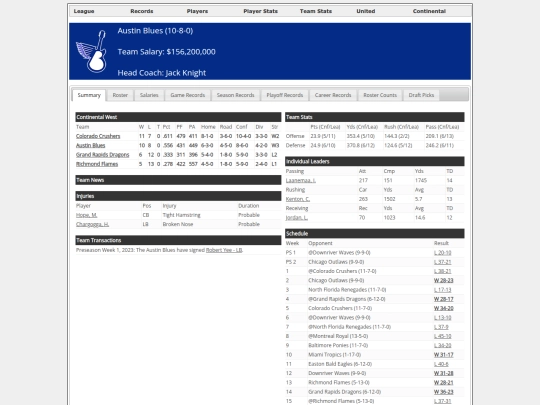
Task: Open injured player Chargogga, H. profile
Action: point(92,224)
